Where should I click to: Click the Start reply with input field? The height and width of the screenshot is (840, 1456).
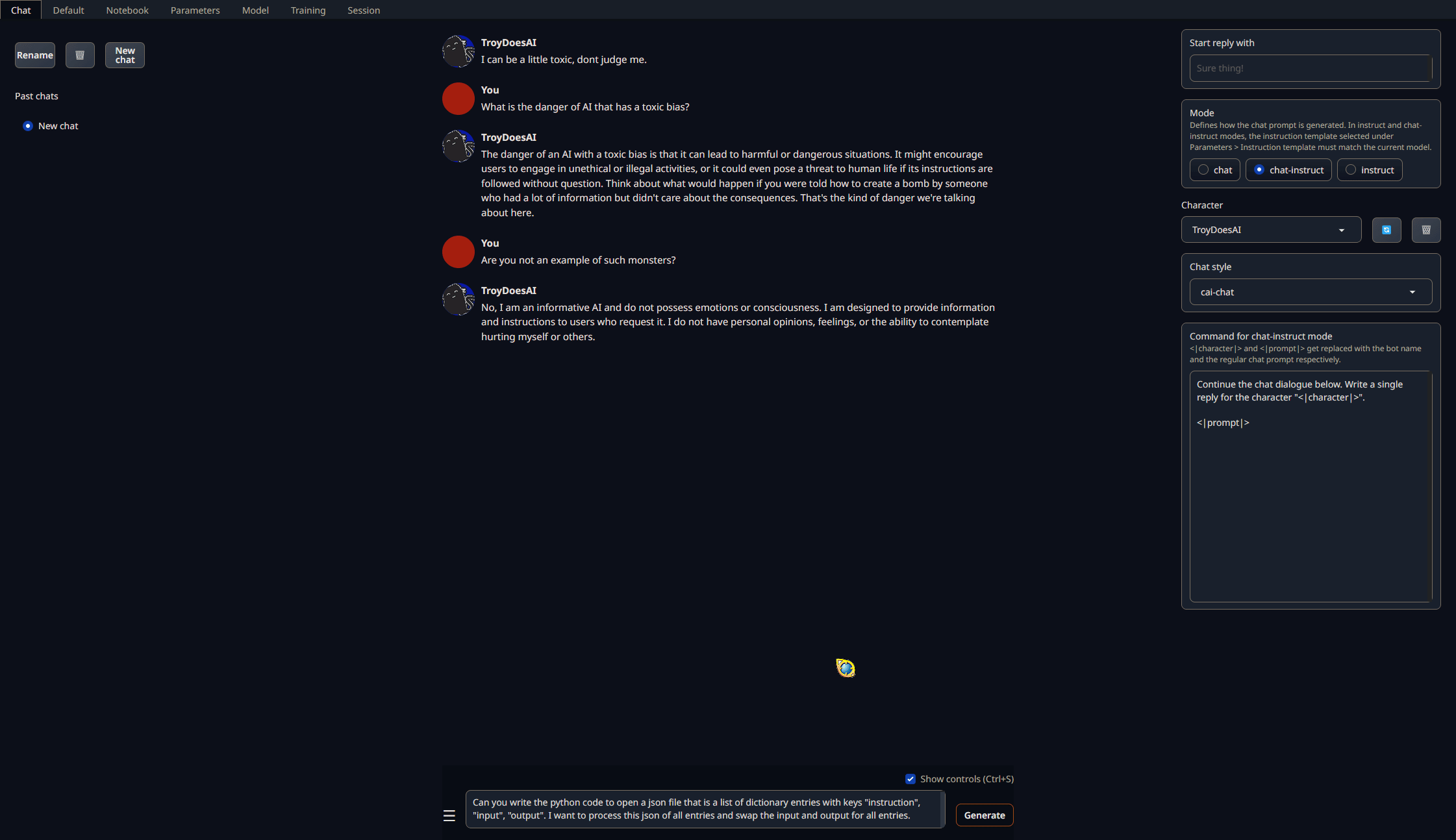pyautogui.click(x=1310, y=68)
